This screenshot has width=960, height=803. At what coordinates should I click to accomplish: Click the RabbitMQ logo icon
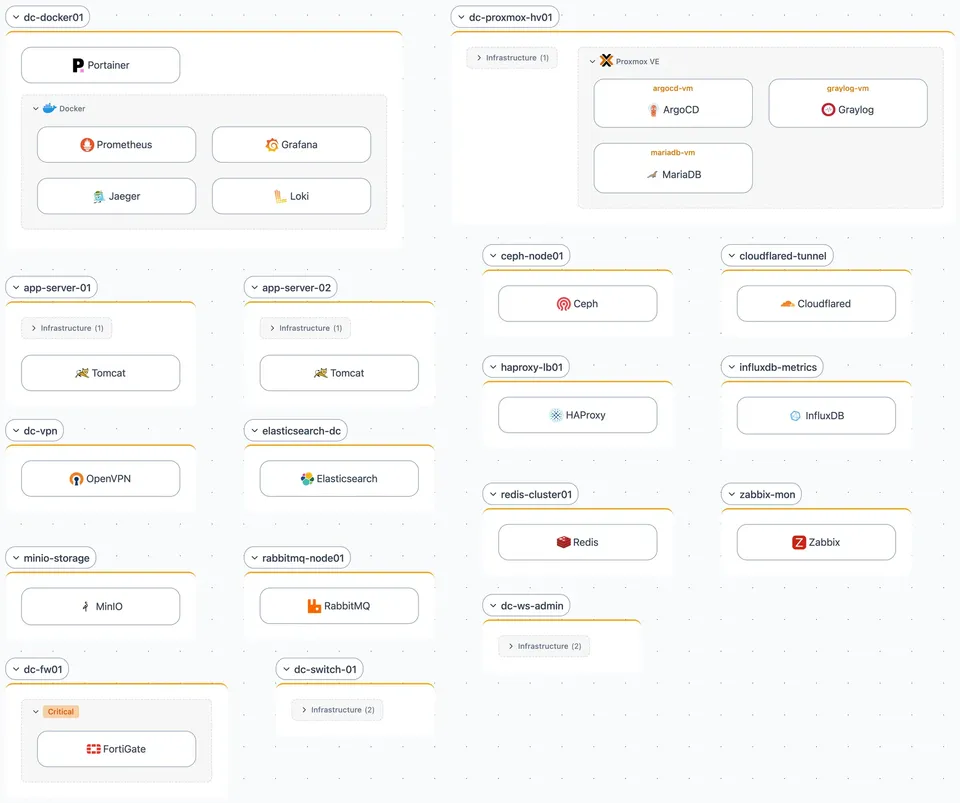[x=314, y=607]
